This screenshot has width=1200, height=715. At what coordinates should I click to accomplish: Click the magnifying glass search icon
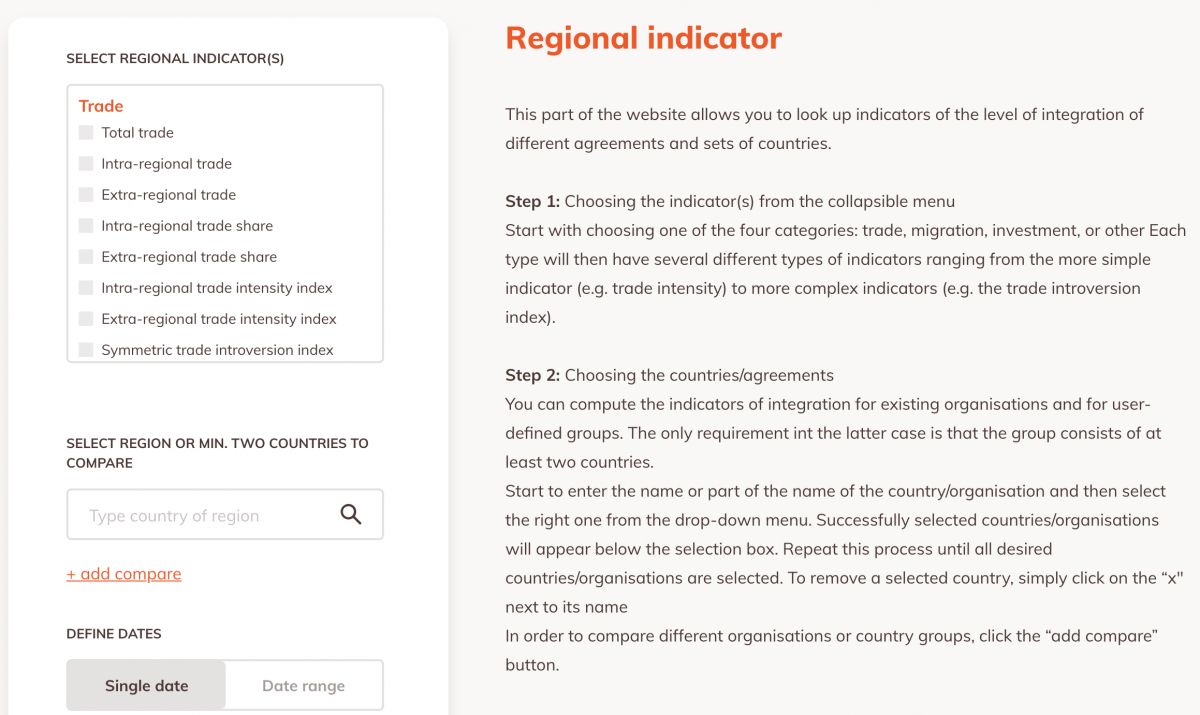click(350, 513)
